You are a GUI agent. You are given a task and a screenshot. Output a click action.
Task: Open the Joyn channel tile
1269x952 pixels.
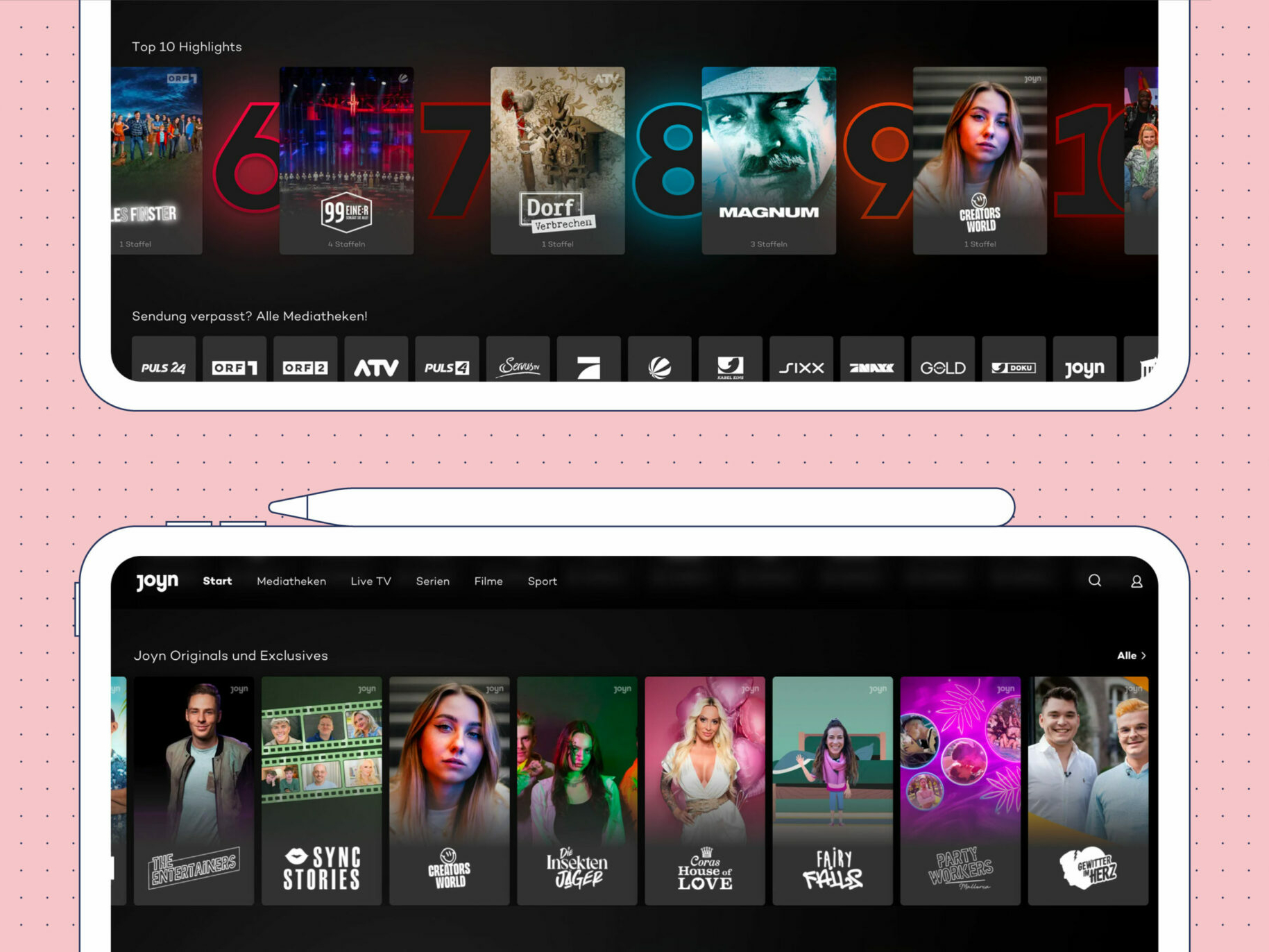pyautogui.click(x=1084, y=359)
